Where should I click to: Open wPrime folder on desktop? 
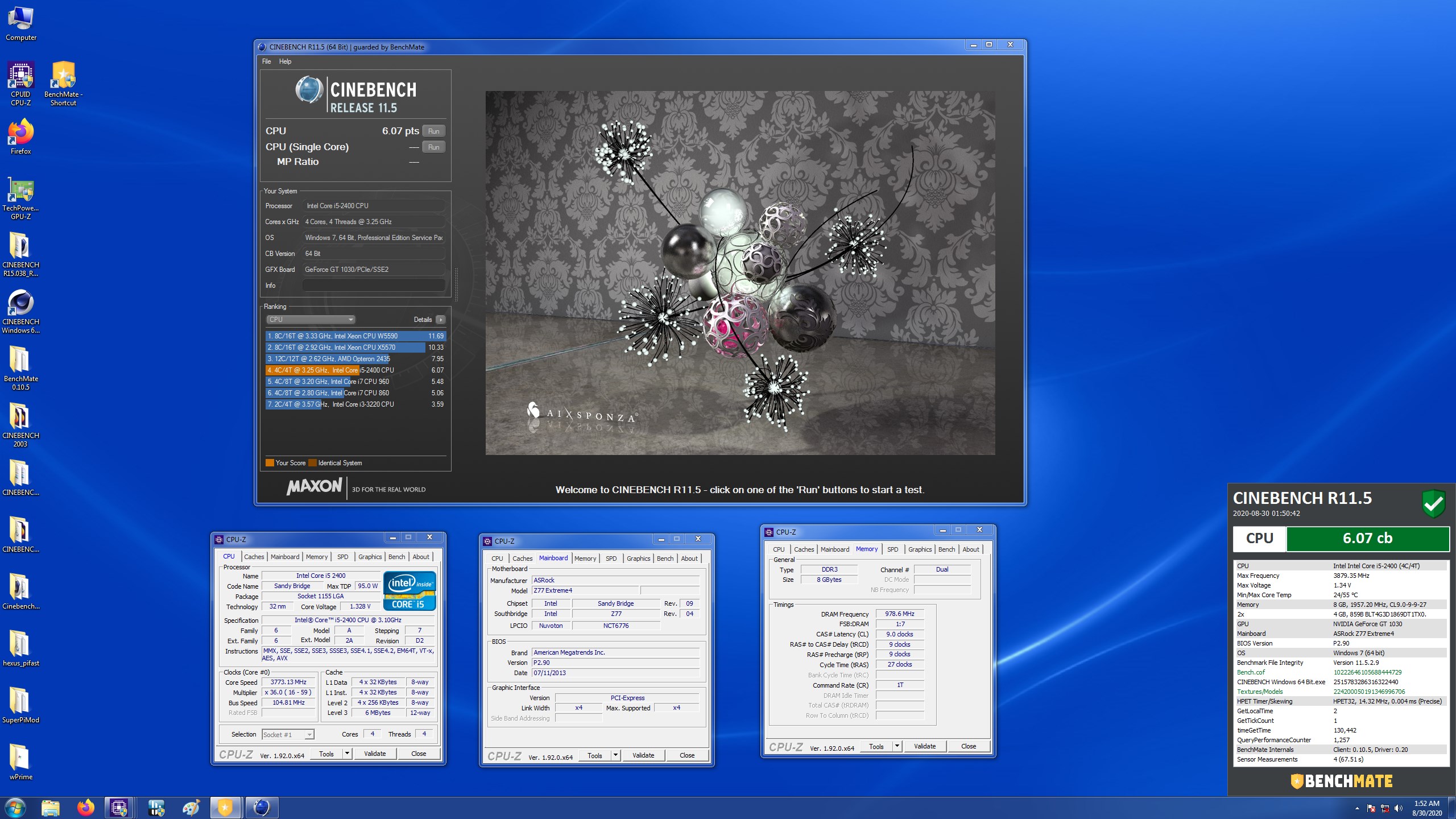21,763
